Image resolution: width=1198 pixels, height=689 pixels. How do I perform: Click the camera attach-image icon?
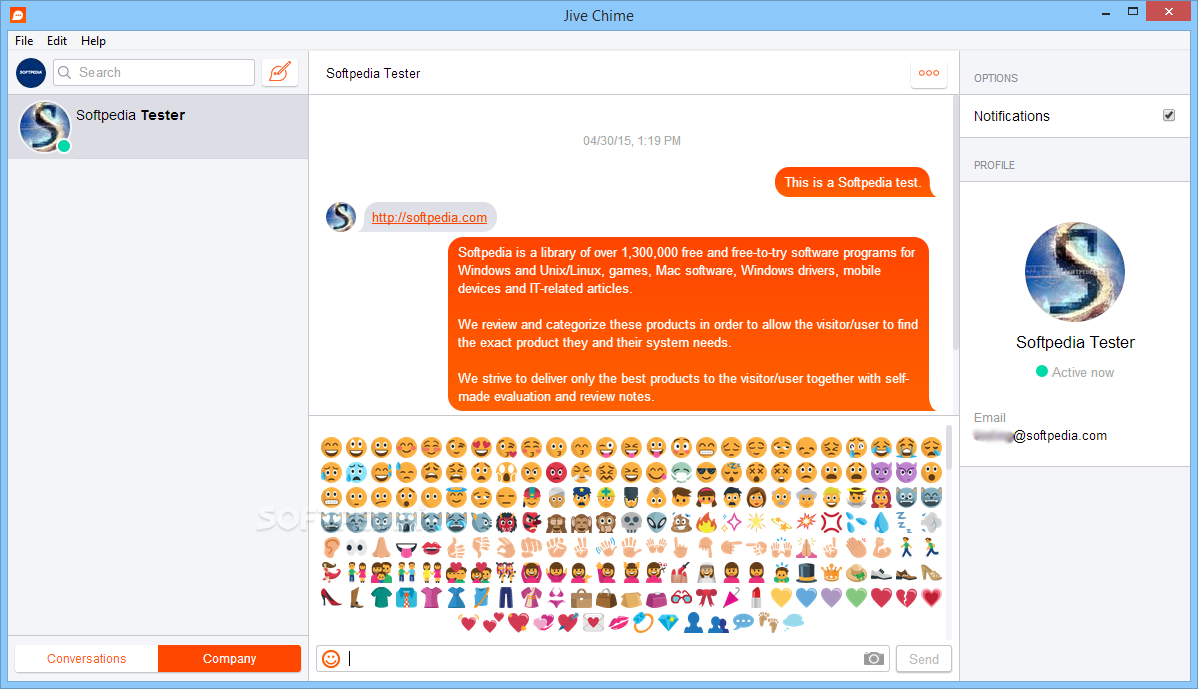click(873, 658)
